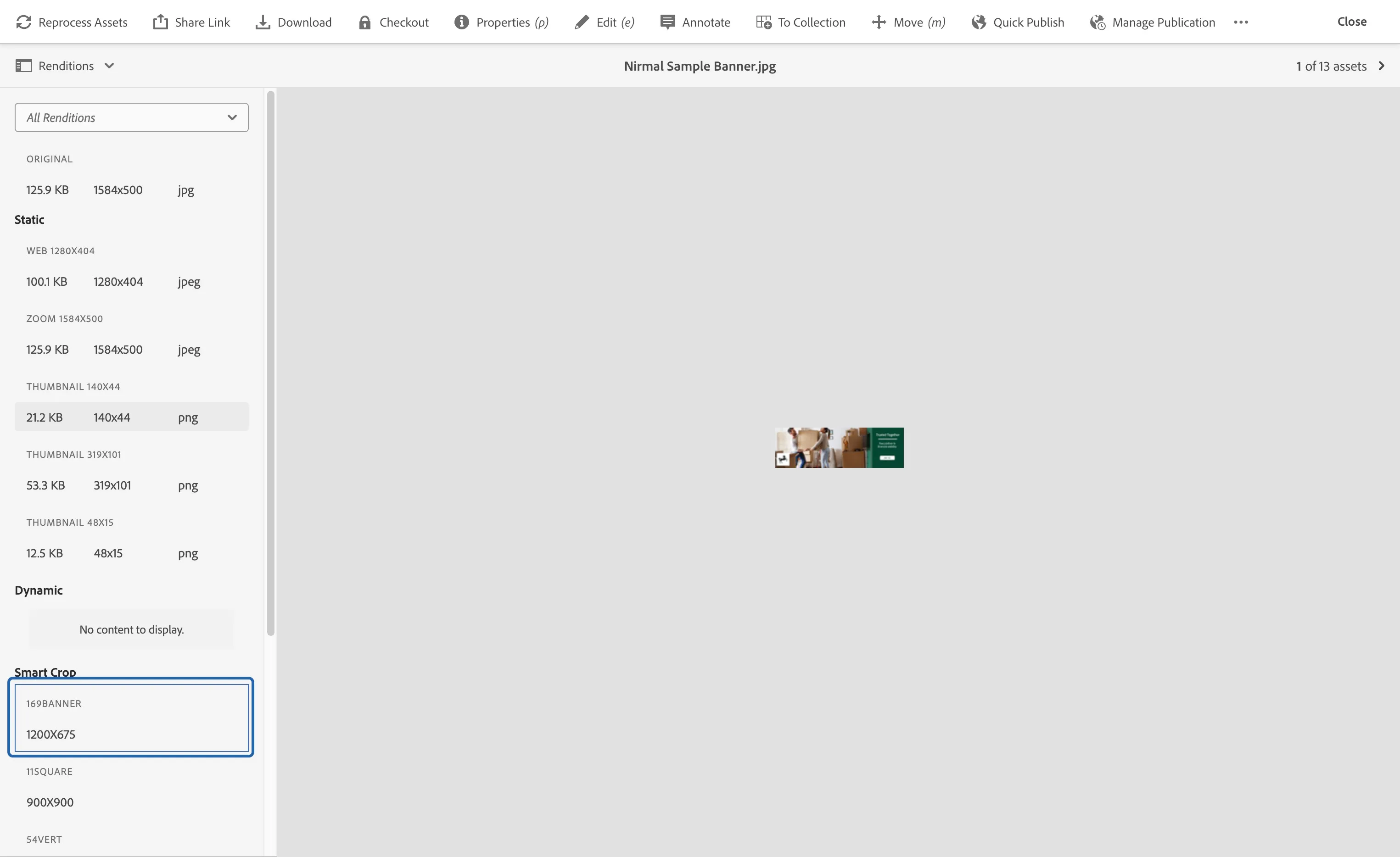Image resolution: width=1400 pixels, height=857 pixels.
Task: Click the Manage Publication globe-clock icon
Action: (x=1098, y=22)
